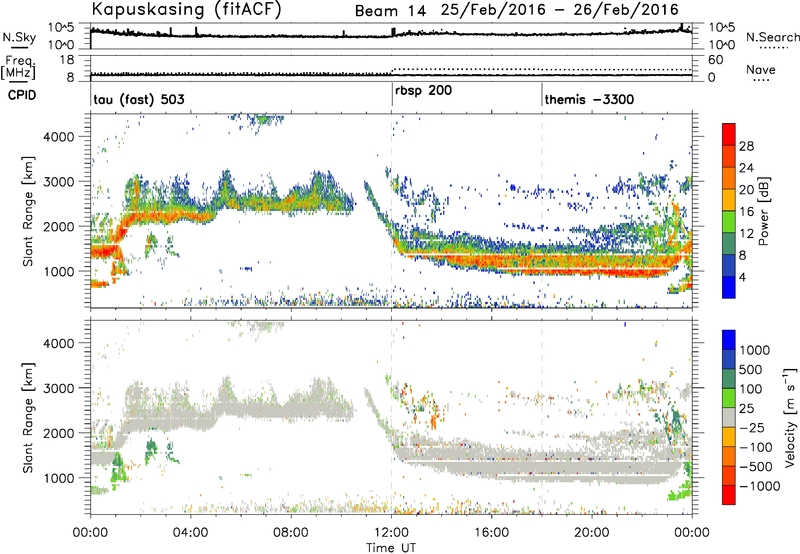Click blue bottom segment of Power color bar

pyautogui.click(x=729, y=287)
